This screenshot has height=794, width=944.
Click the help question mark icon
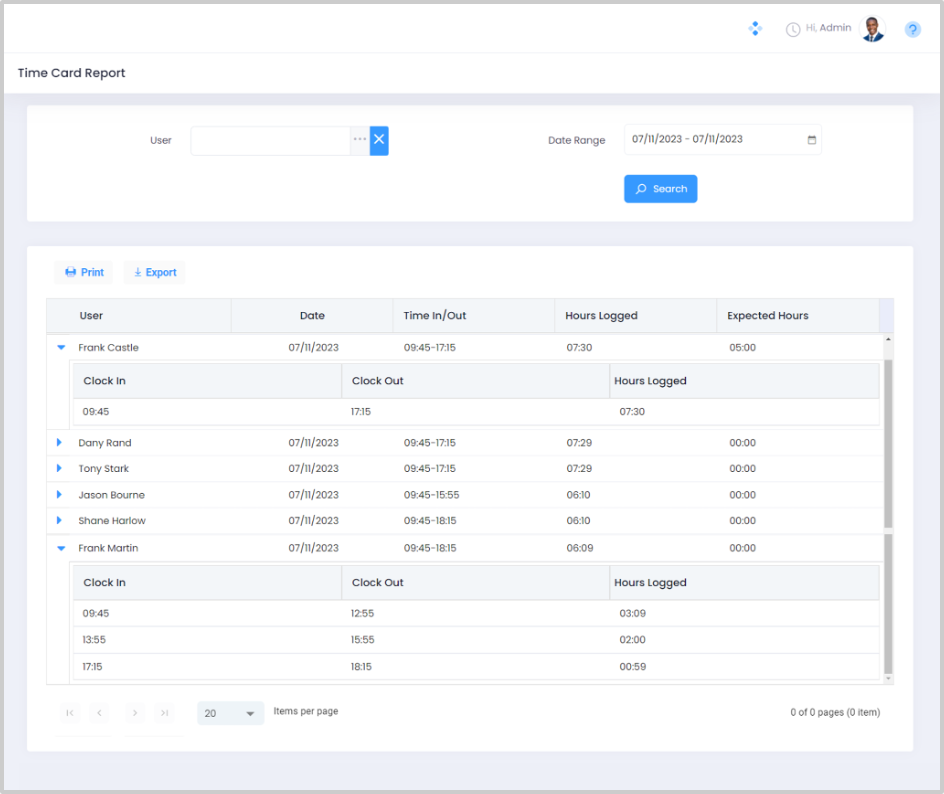click(912, 30)
